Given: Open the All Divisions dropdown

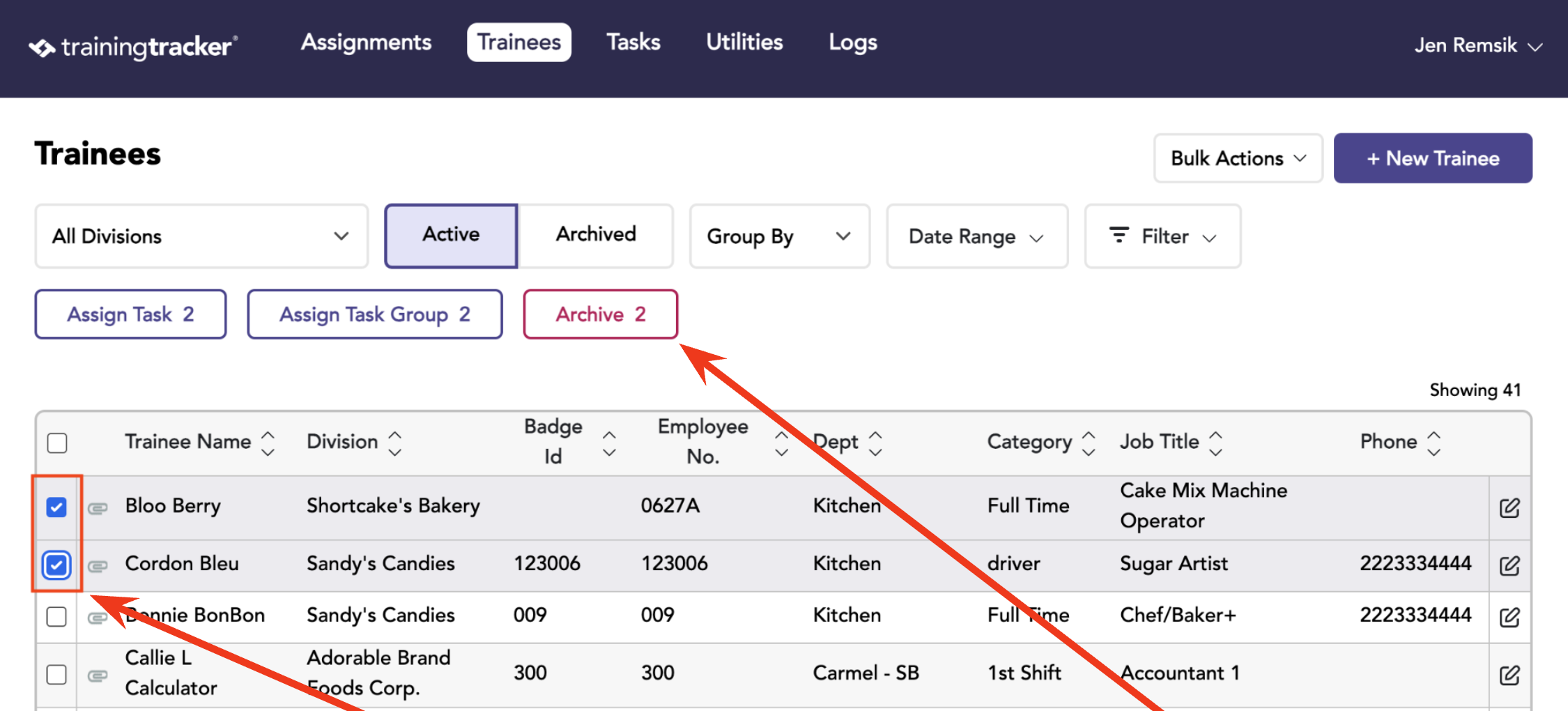Looking at the screenshot, I should pyautogui.click(x=201, y=236).
